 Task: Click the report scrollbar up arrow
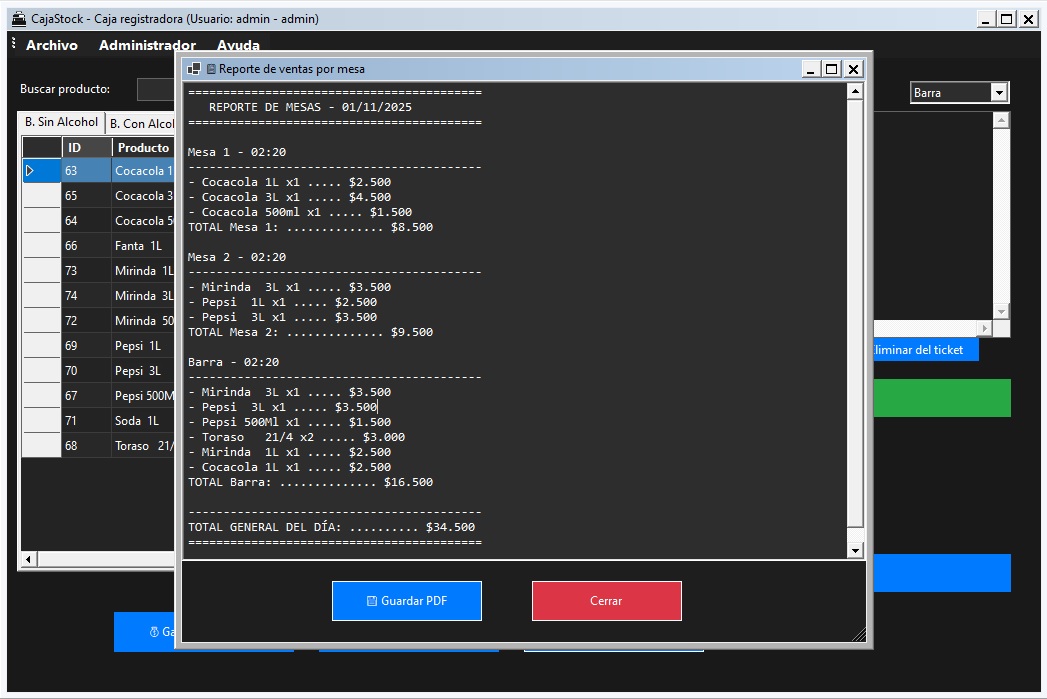click(854, 92)
